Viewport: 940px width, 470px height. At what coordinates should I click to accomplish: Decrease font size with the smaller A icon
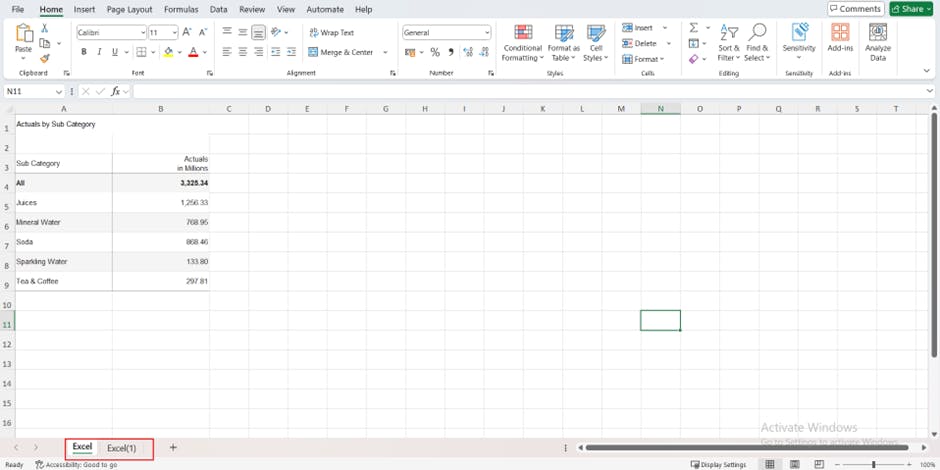pos(203,32)
